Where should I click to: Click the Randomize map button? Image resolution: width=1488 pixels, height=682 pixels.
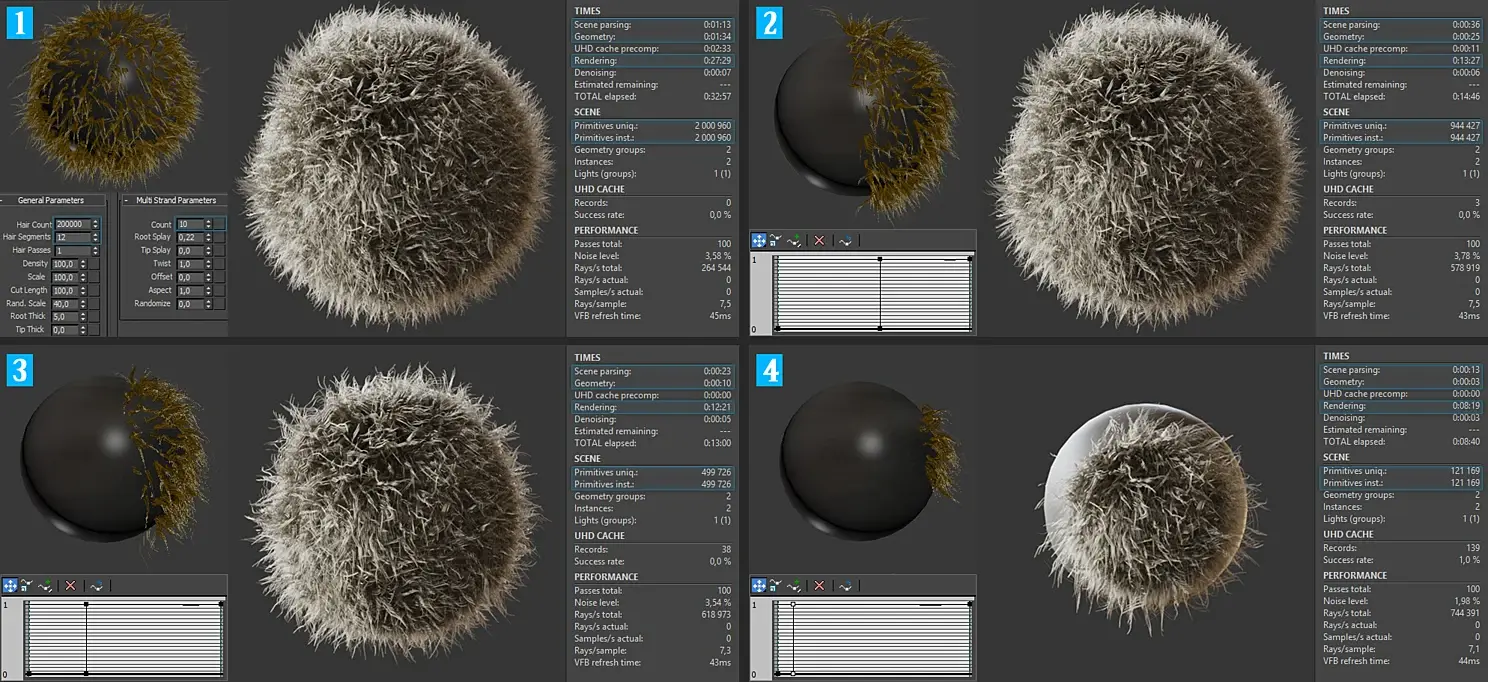coord(220,304)
